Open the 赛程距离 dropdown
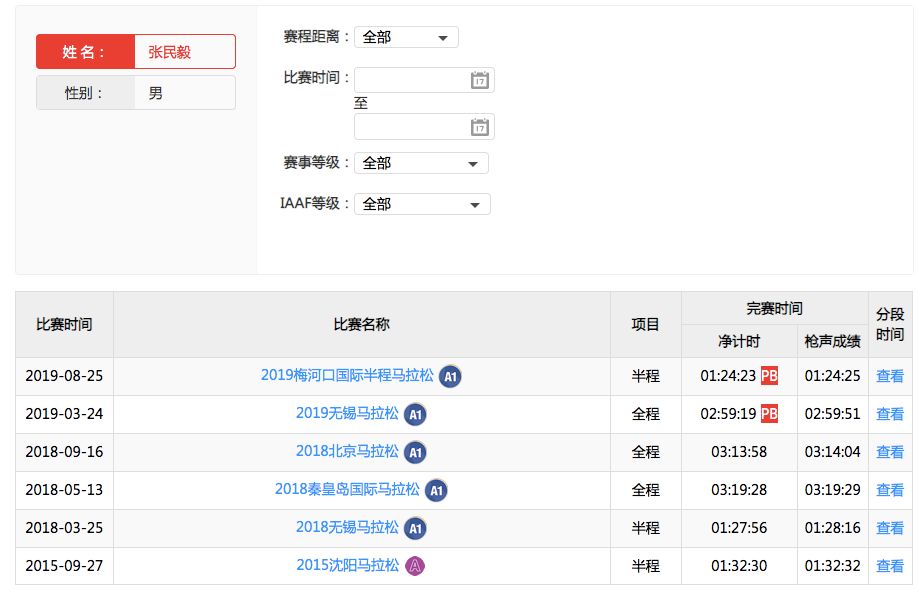Screen dimensions: 919x592 point(406,36)
